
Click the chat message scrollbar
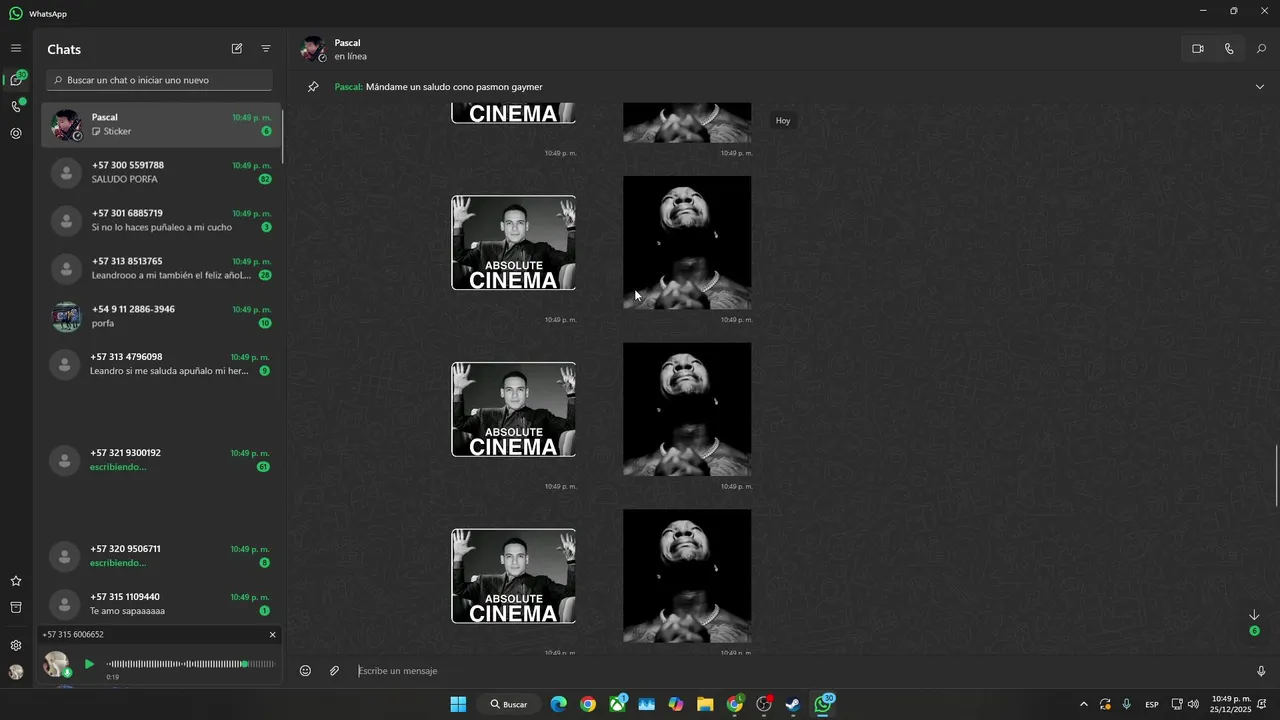coord(1277,475)
